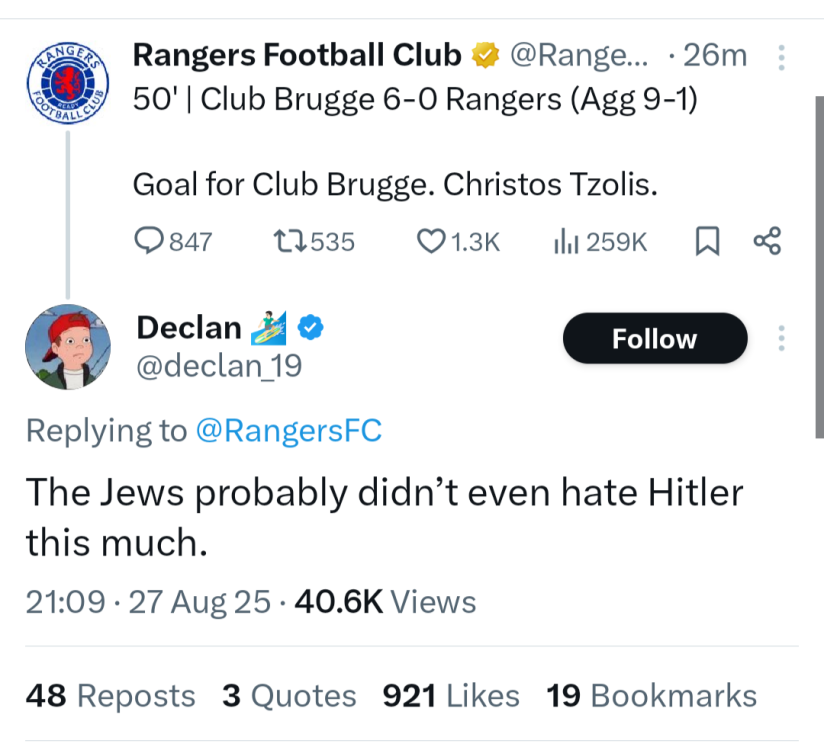Click the share icon on Rangers tweet

tap(766, 241)
